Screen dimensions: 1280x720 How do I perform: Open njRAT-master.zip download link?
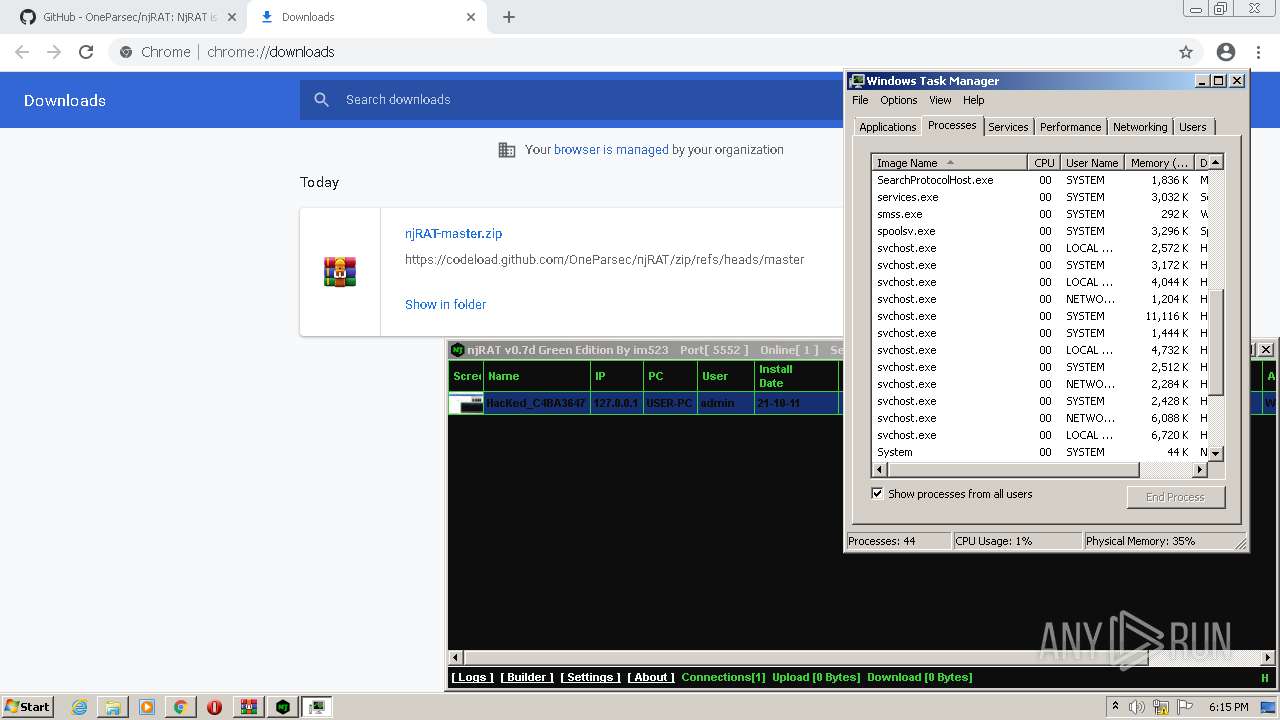[x=453, y=233]
